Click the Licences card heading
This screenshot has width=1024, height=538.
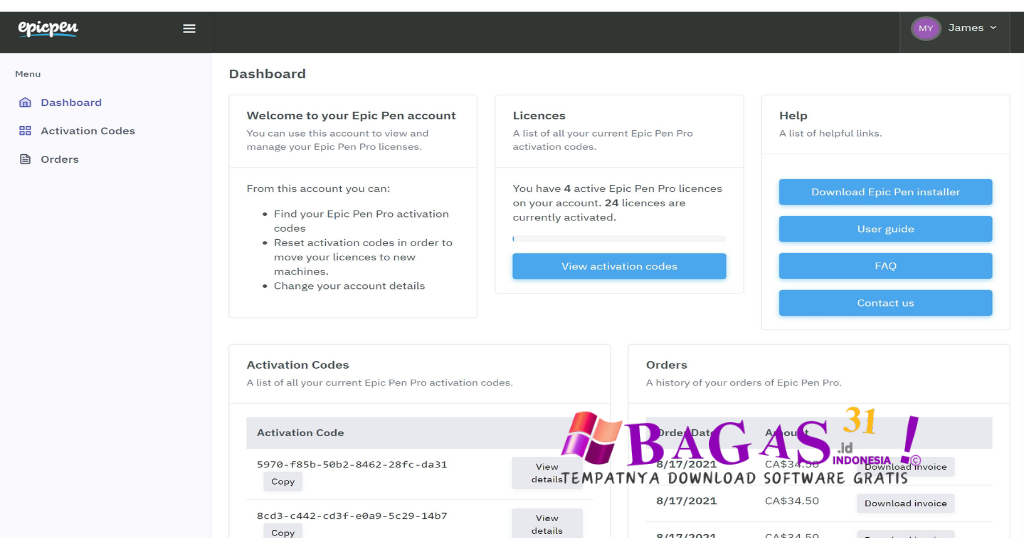(x=539, y=116)
